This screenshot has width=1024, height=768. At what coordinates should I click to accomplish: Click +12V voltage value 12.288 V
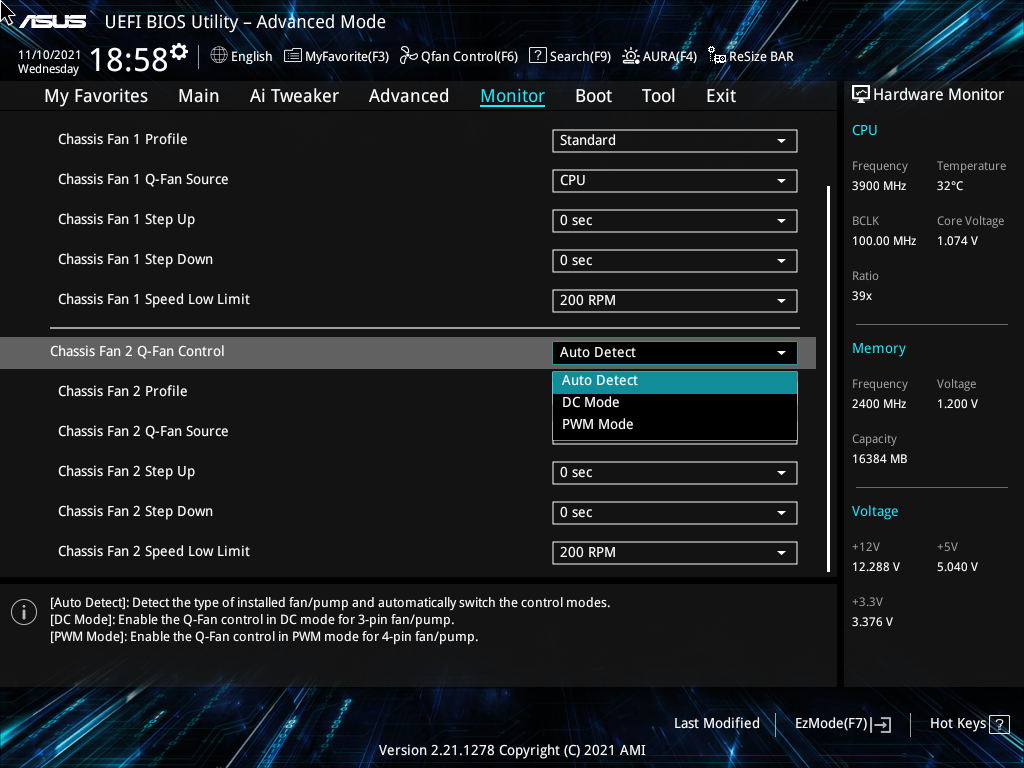click(875, 567)
